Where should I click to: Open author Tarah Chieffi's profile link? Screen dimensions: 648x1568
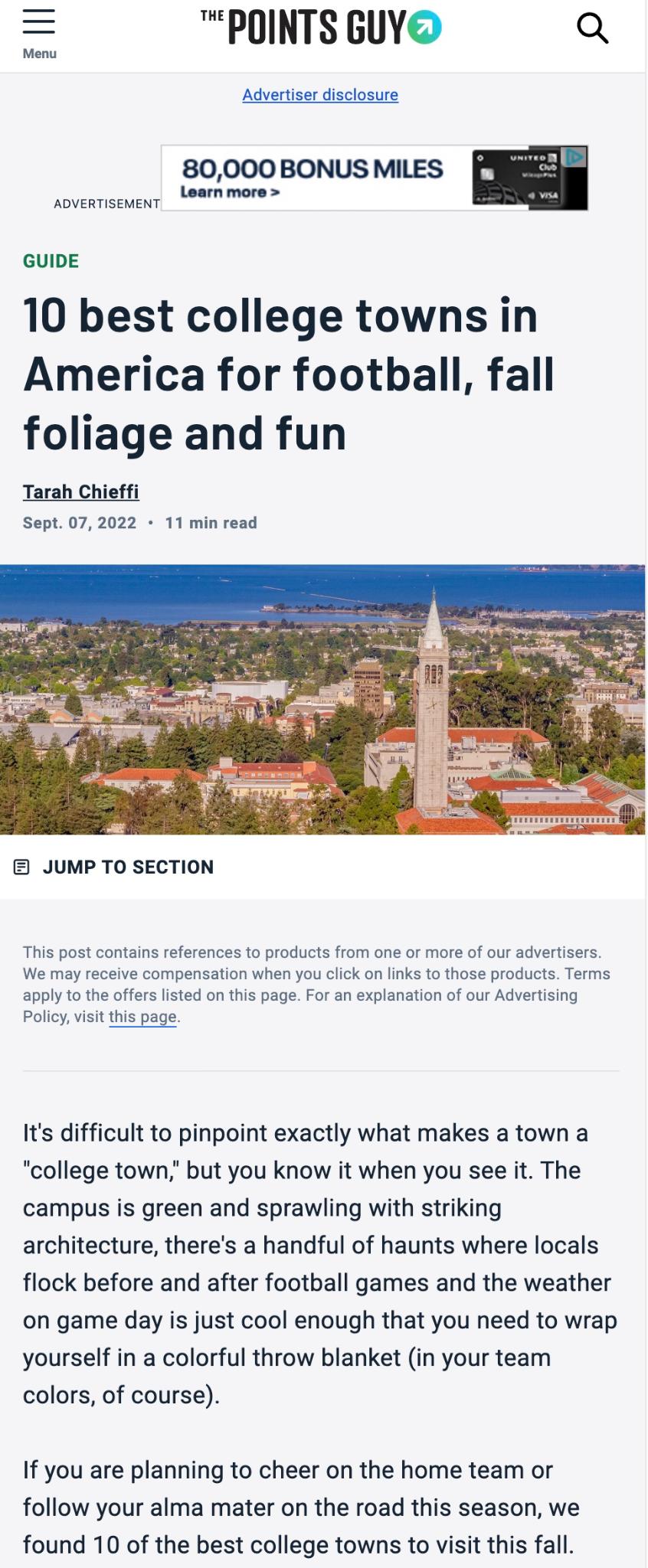(80, 492)
